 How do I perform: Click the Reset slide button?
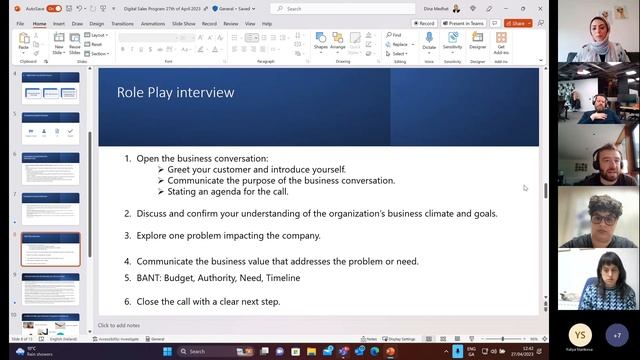point(93,44)
